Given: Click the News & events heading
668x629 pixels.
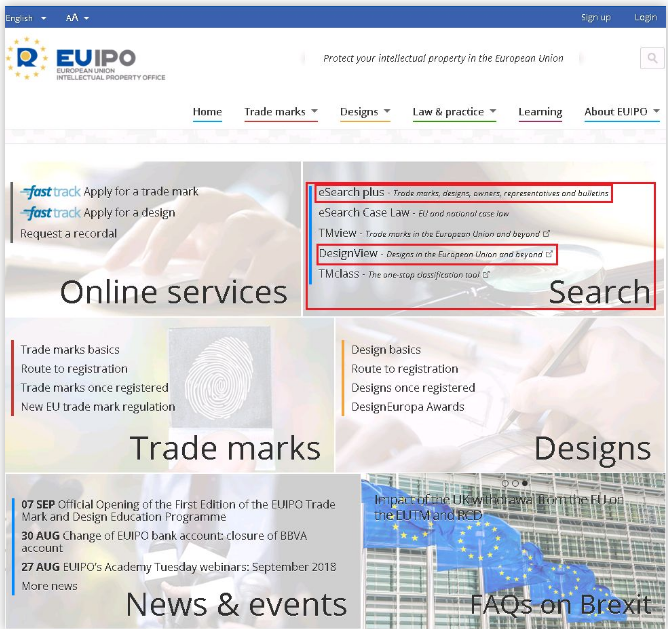Looking at the screenshot, I should tap(236, 605).
